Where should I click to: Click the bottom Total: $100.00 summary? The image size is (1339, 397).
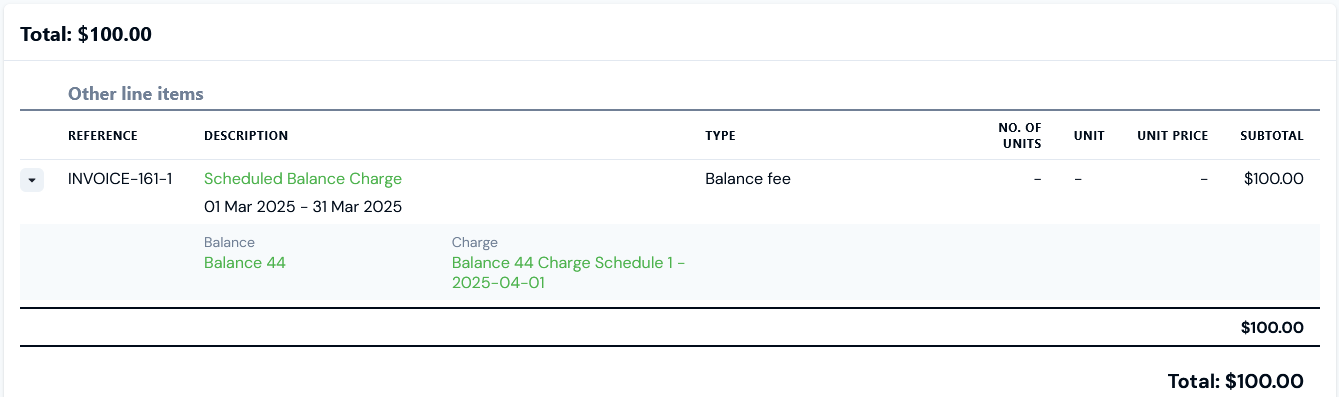(x=1236, y=381)
